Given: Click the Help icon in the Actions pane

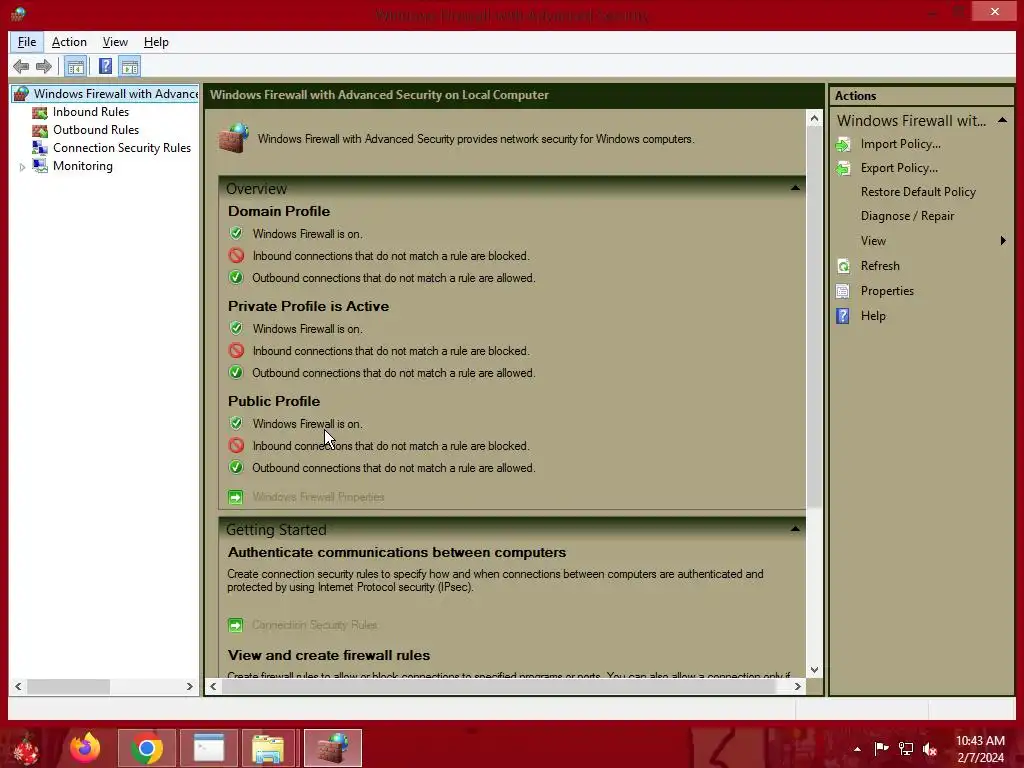Looking at the screenshot, I should coord(843,316).
